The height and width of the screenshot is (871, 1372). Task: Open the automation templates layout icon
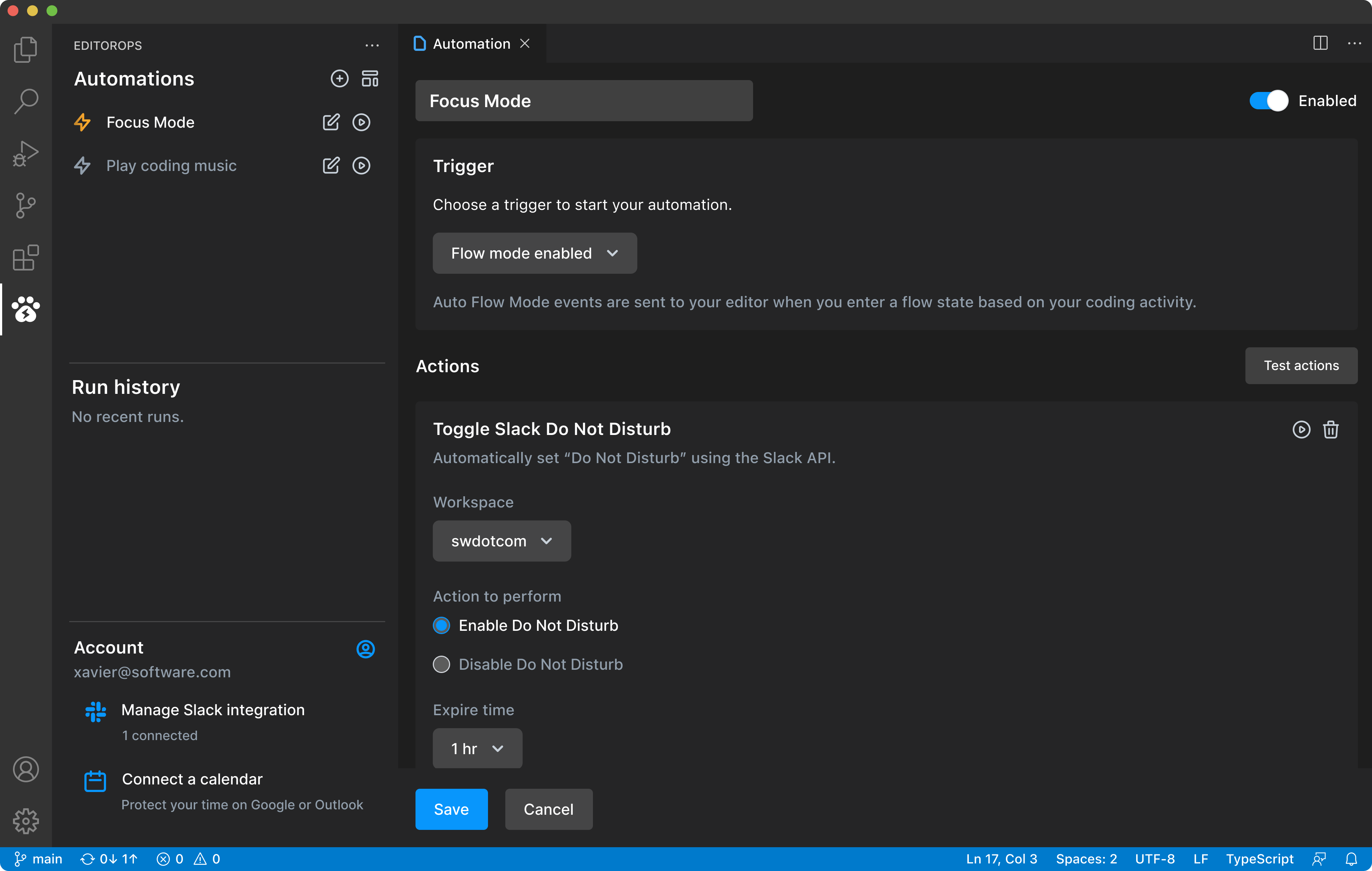(370, 79)
